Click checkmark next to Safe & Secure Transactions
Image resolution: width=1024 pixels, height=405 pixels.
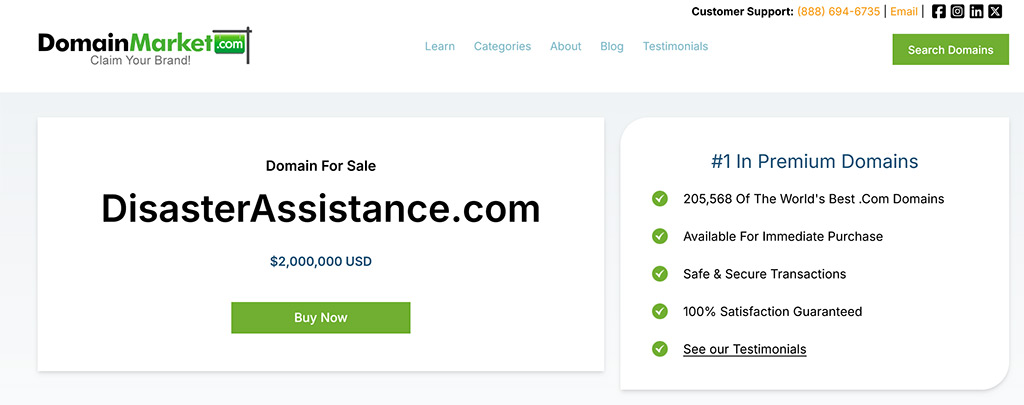[x=660, y=274]
